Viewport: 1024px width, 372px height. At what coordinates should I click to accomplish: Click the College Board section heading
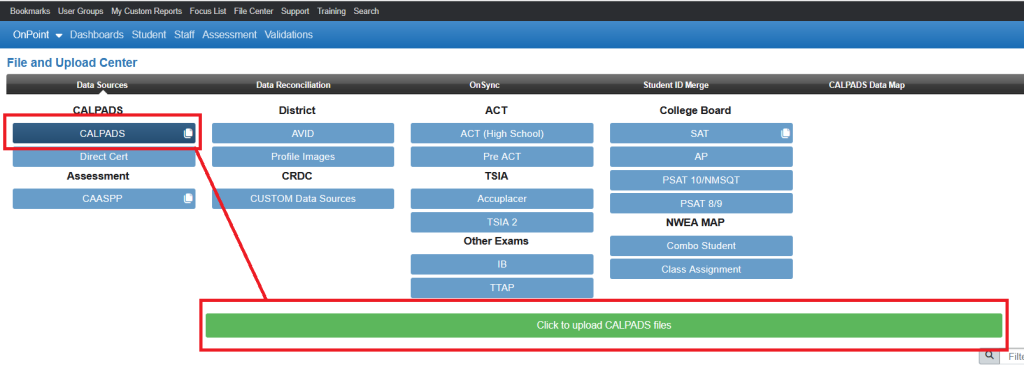(x=696, y=110)
